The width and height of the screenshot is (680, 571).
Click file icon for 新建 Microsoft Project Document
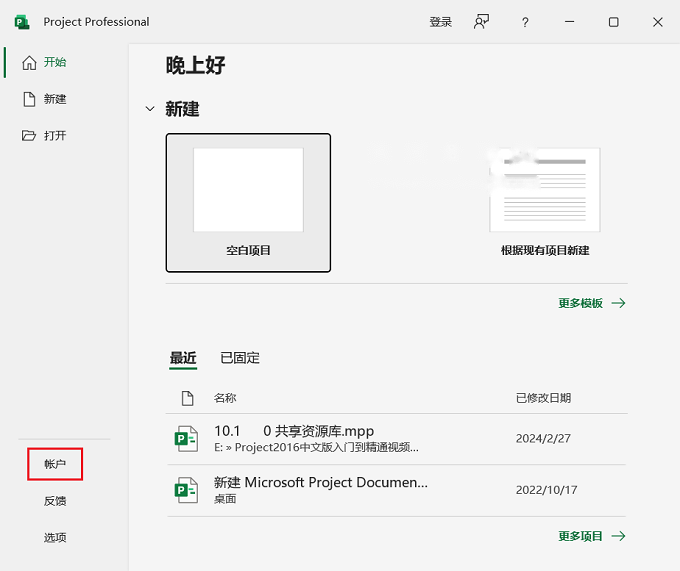coord(186,490)
